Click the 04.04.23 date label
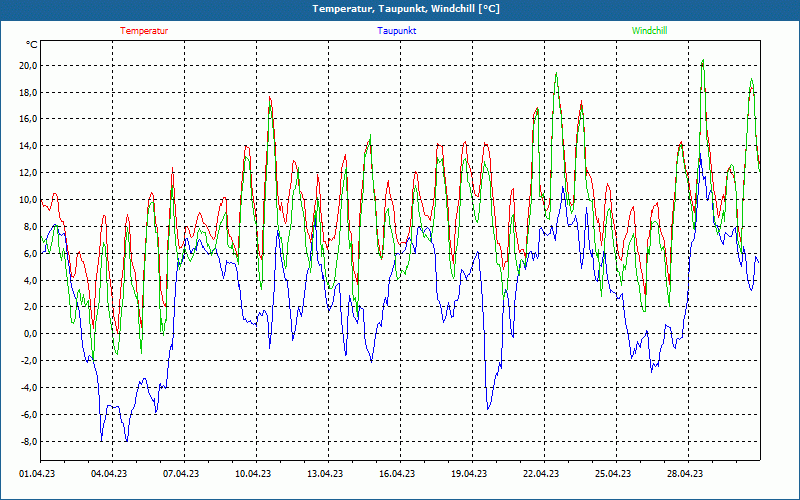 tap(109, 474)
